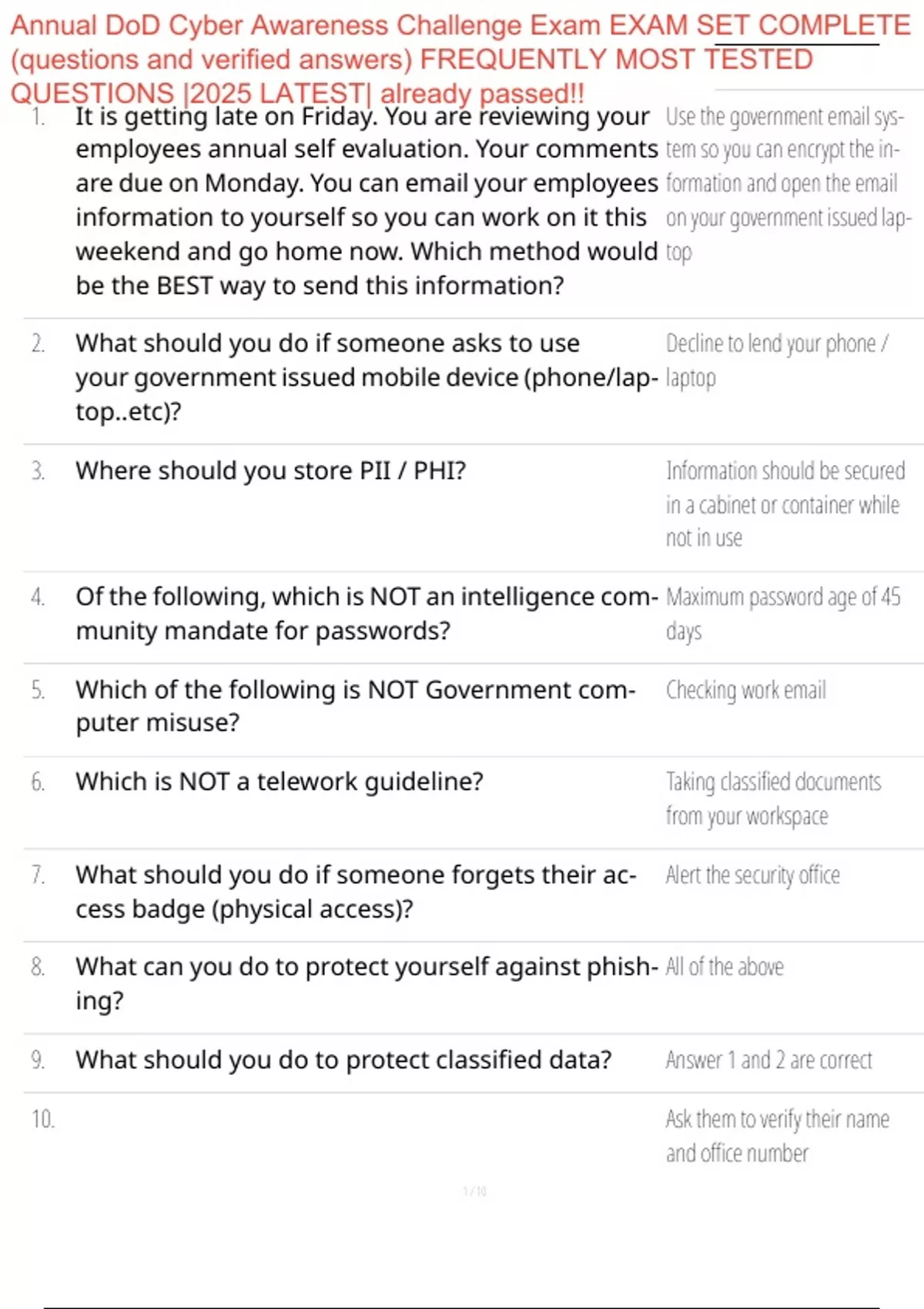Click the red exam title heading
Screen dimensions: 924x1309
(x=460, y=59)
